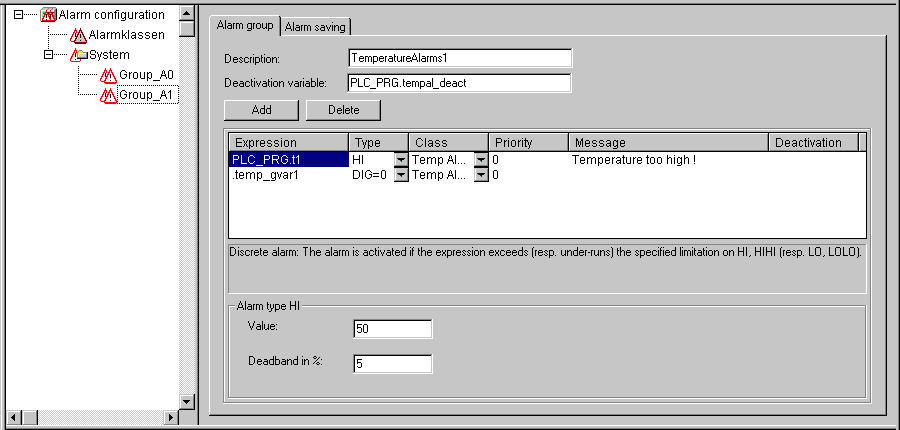Select the .temp_gvar1 expression cell

289,175
